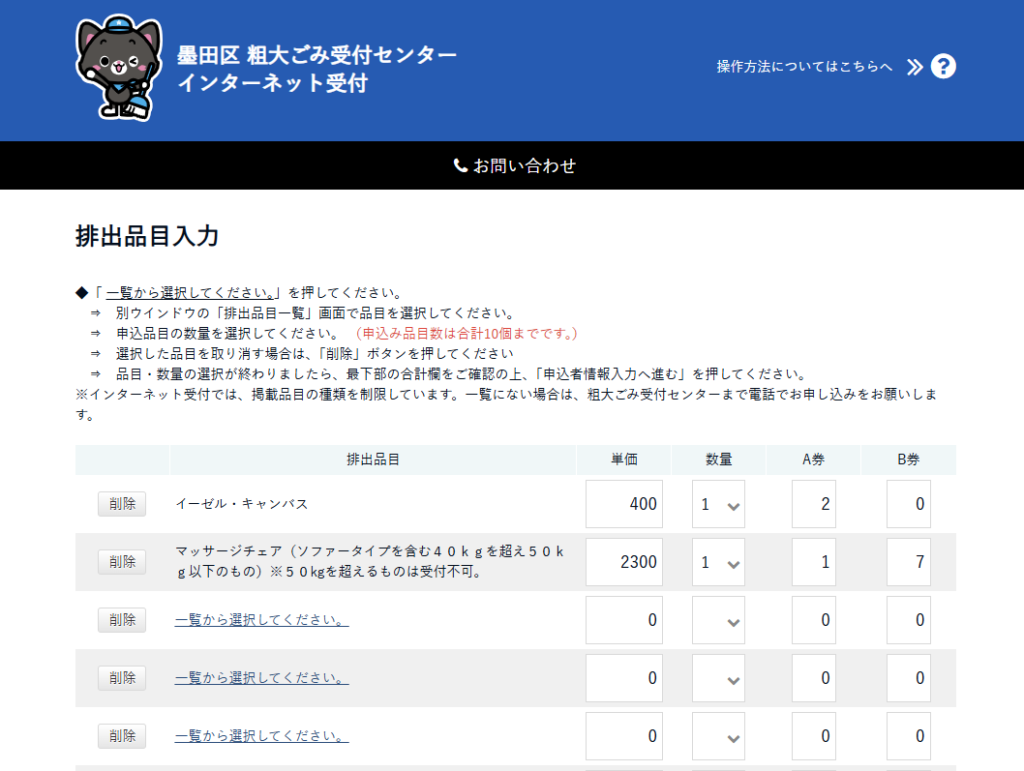Click the phone icon beside お問い合わせ

click(460, 166)
